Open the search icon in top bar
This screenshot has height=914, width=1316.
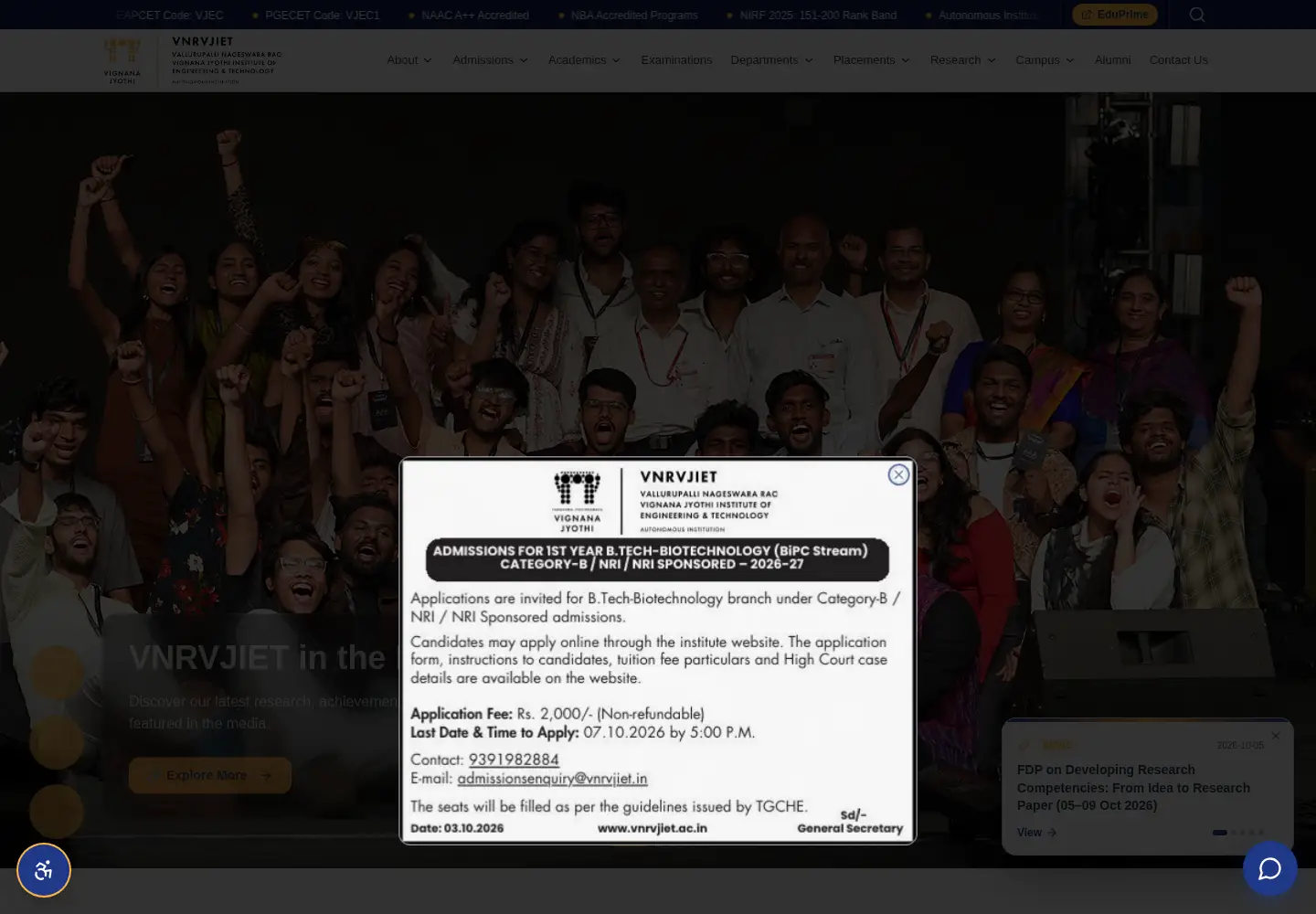point(1197,15)
